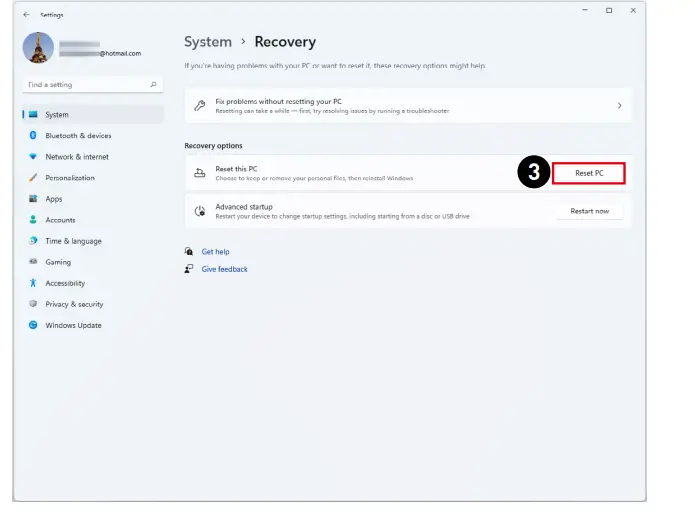Click the wrench troubleshoot icon
This screenshot has width=695, height=514.
coord(199,105)
